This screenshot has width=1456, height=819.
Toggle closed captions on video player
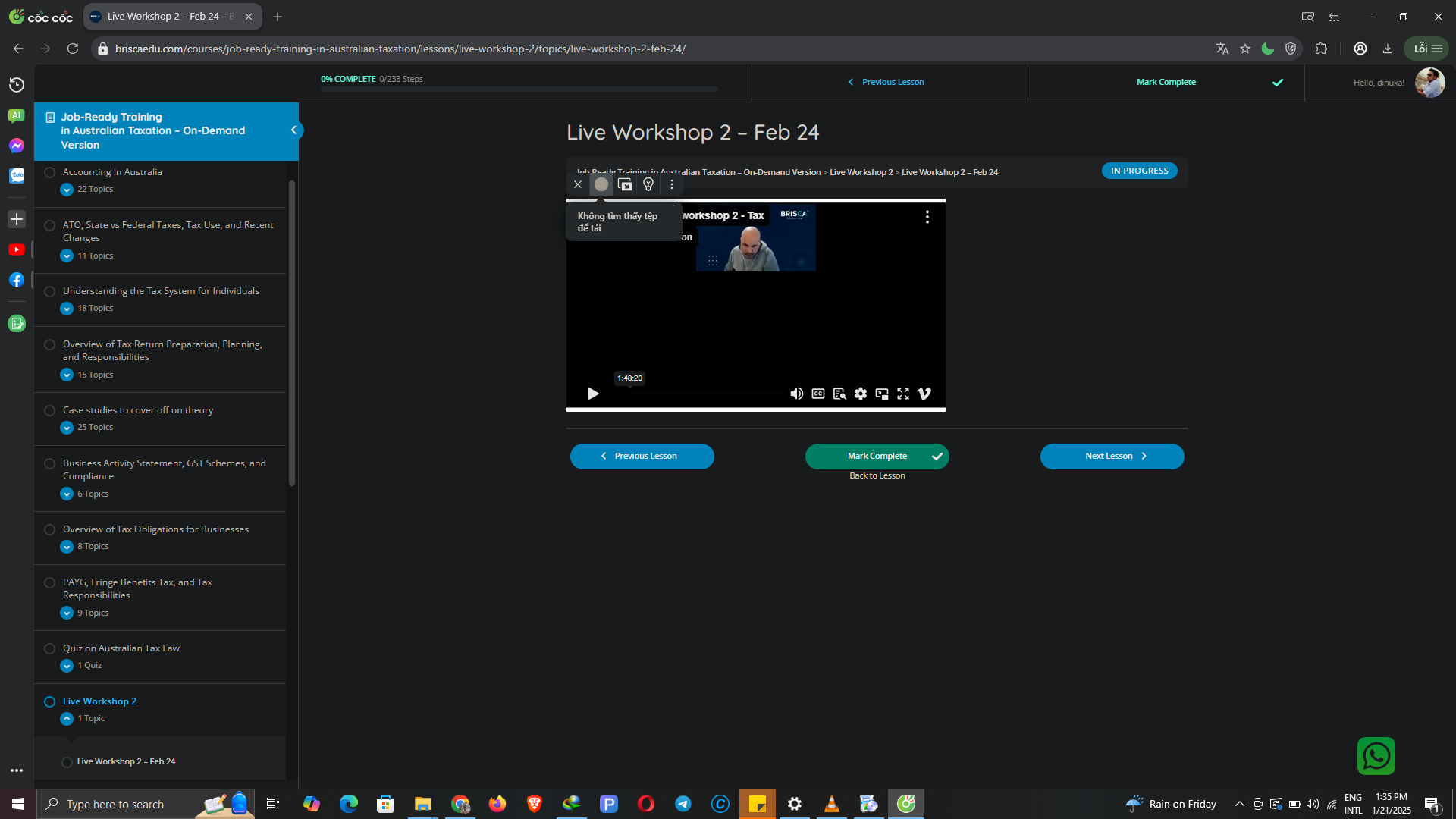pos(817,394)
